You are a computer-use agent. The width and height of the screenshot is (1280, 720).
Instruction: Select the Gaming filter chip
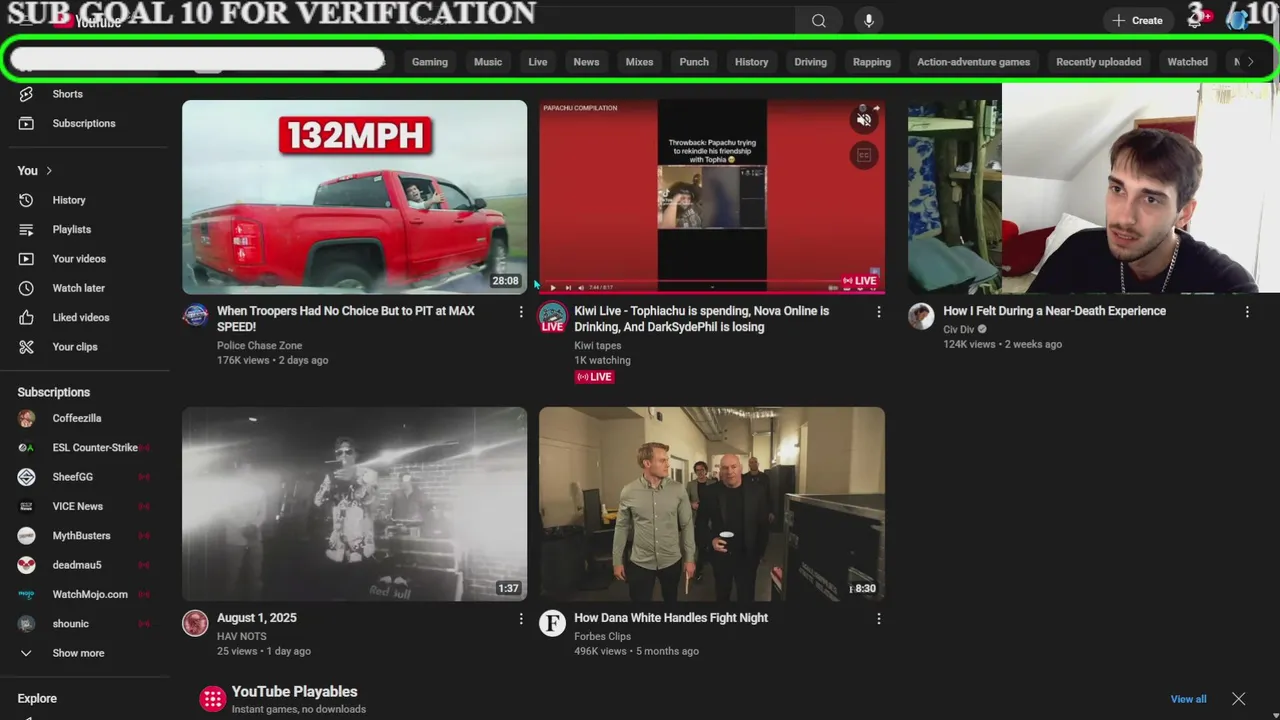click(430, 62)
